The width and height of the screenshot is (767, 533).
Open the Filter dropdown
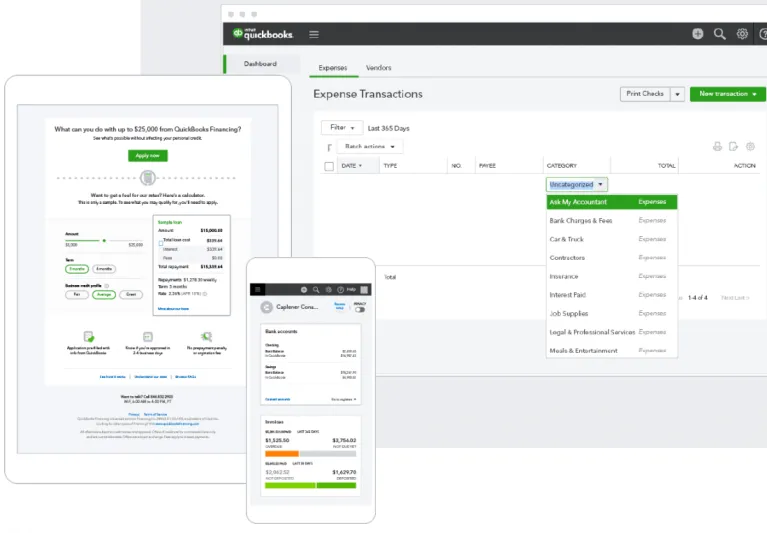pyautogui.click(x=342, y=128)
